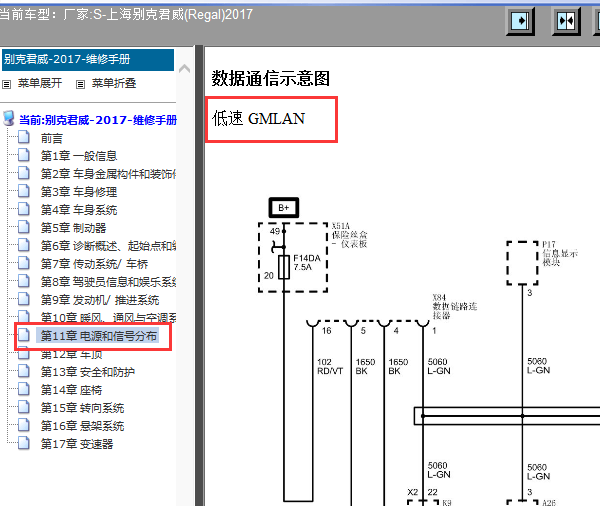
Task: Click the page icon beside 第3章
Action: pyautogui.click(x=24, y=191)
